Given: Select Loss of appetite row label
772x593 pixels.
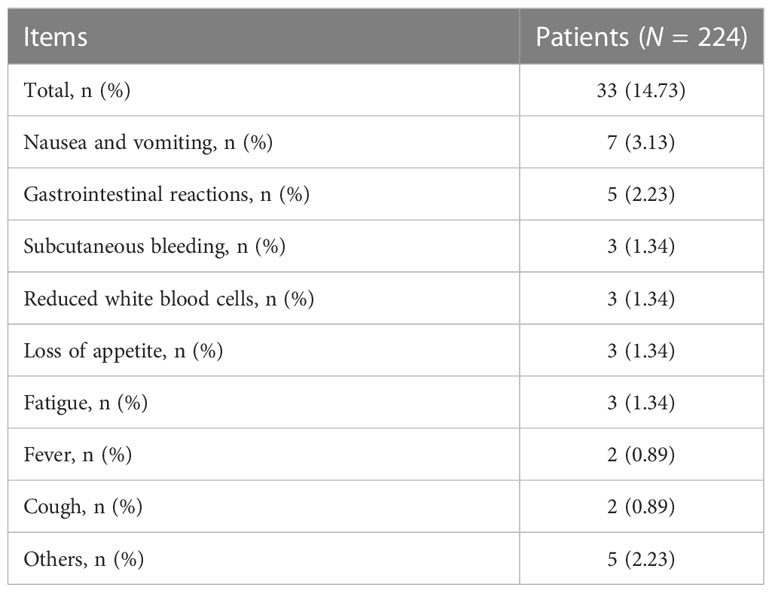Looking at the screenshot, I should click(123, 351).
